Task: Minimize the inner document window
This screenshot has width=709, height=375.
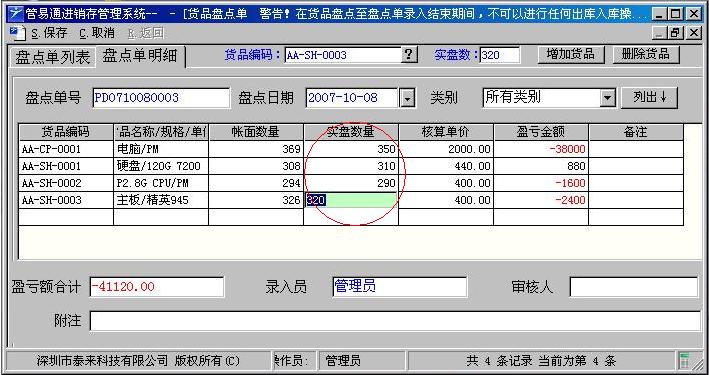Action: point(660,33)
